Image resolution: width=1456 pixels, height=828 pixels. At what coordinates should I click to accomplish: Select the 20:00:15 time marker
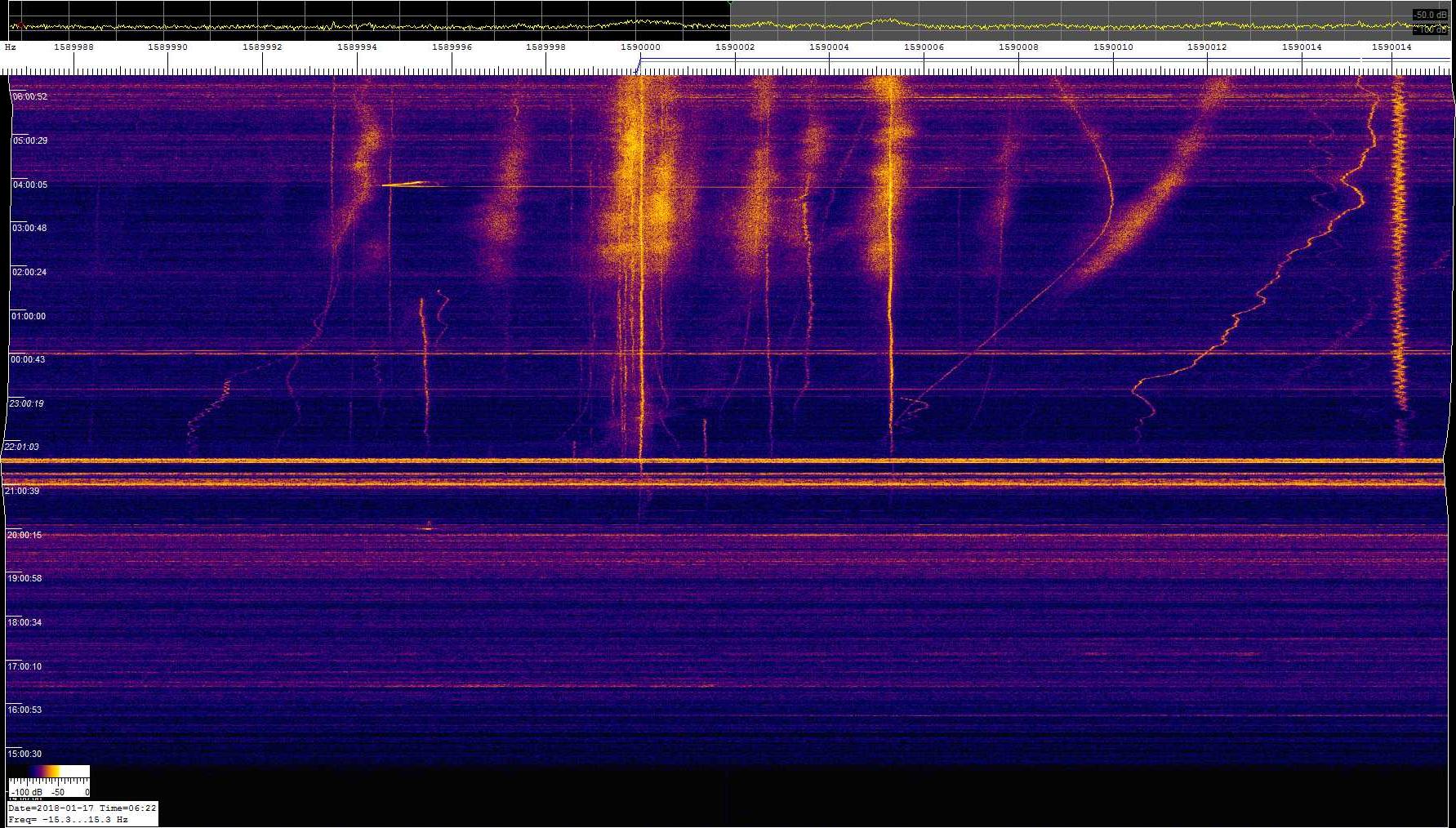coord(24,535)
